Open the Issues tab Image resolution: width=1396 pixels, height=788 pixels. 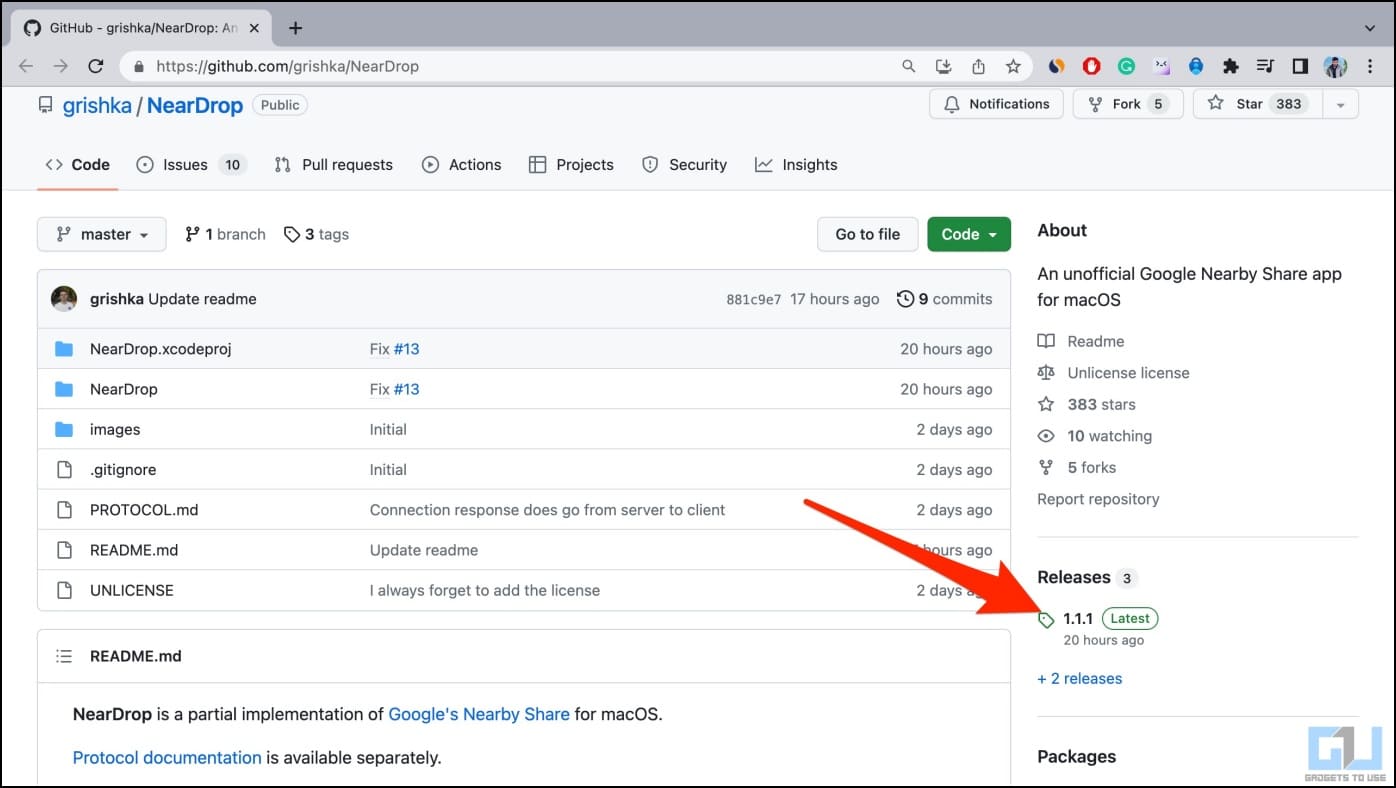[x=191, y=165]
